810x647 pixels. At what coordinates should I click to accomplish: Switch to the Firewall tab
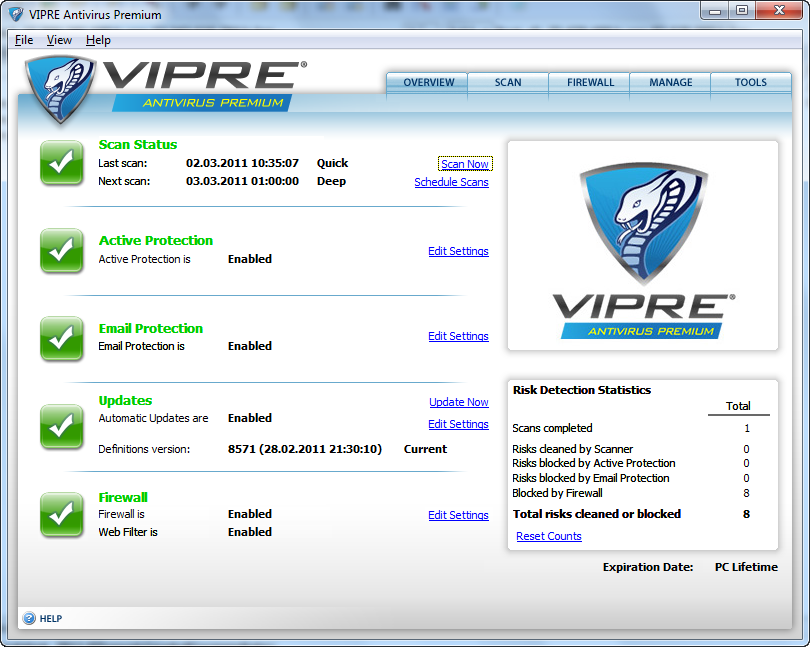tap(590, 83)
